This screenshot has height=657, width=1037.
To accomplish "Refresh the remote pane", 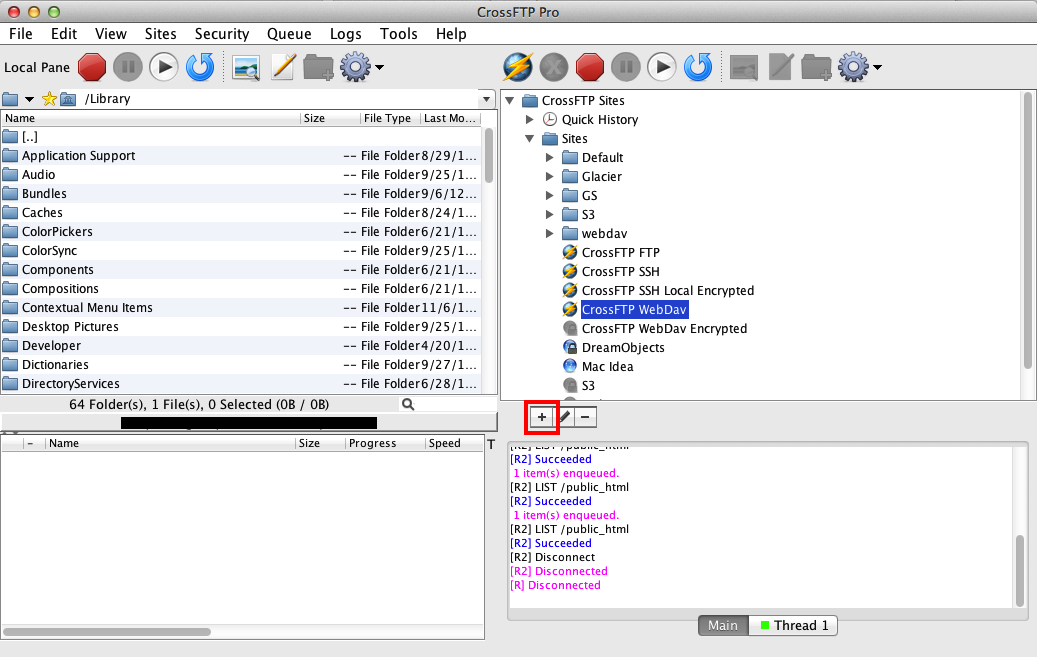I will click(698, 67).
